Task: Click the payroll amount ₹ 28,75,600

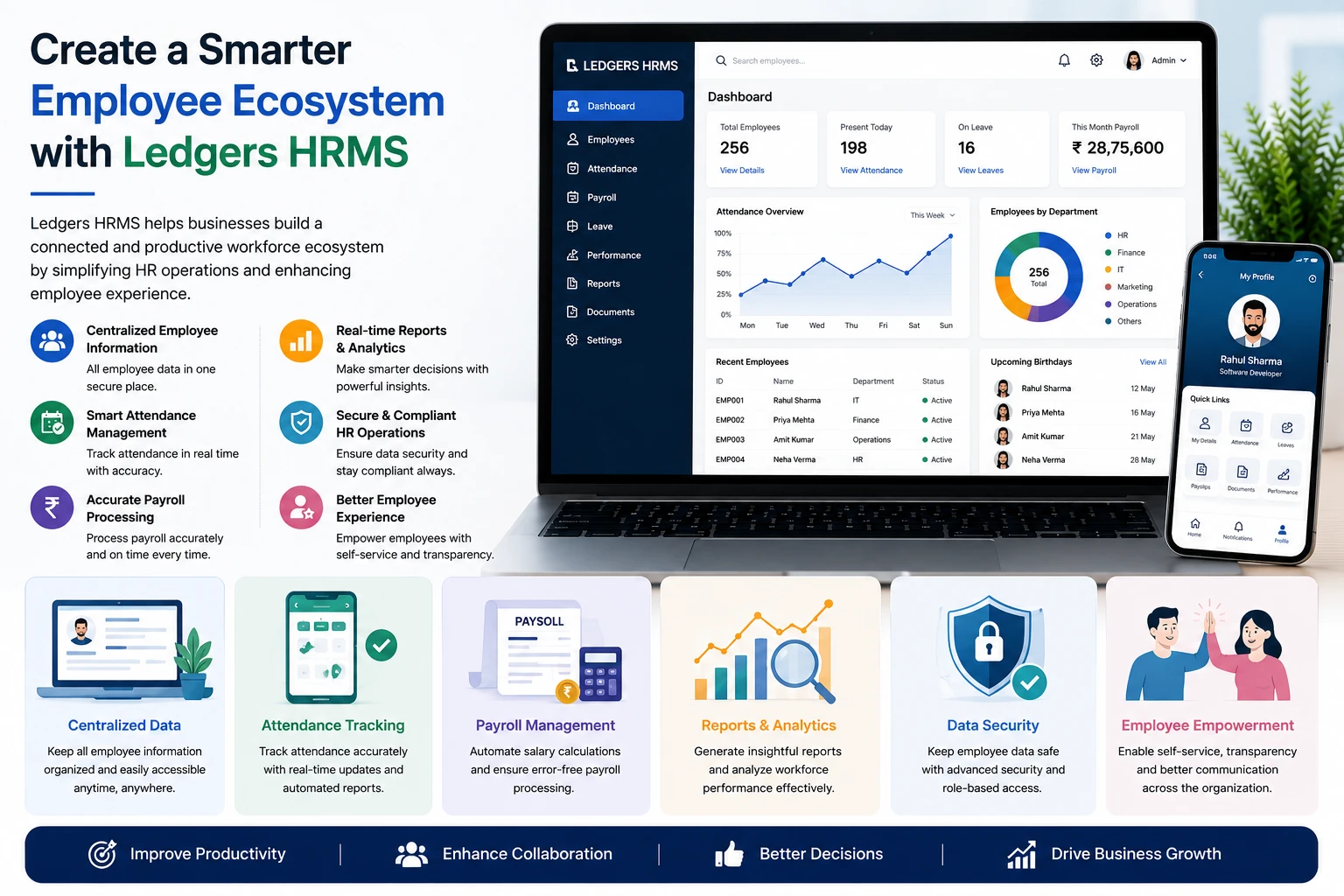Action: pyautogui.click(x=1117, y=148)
